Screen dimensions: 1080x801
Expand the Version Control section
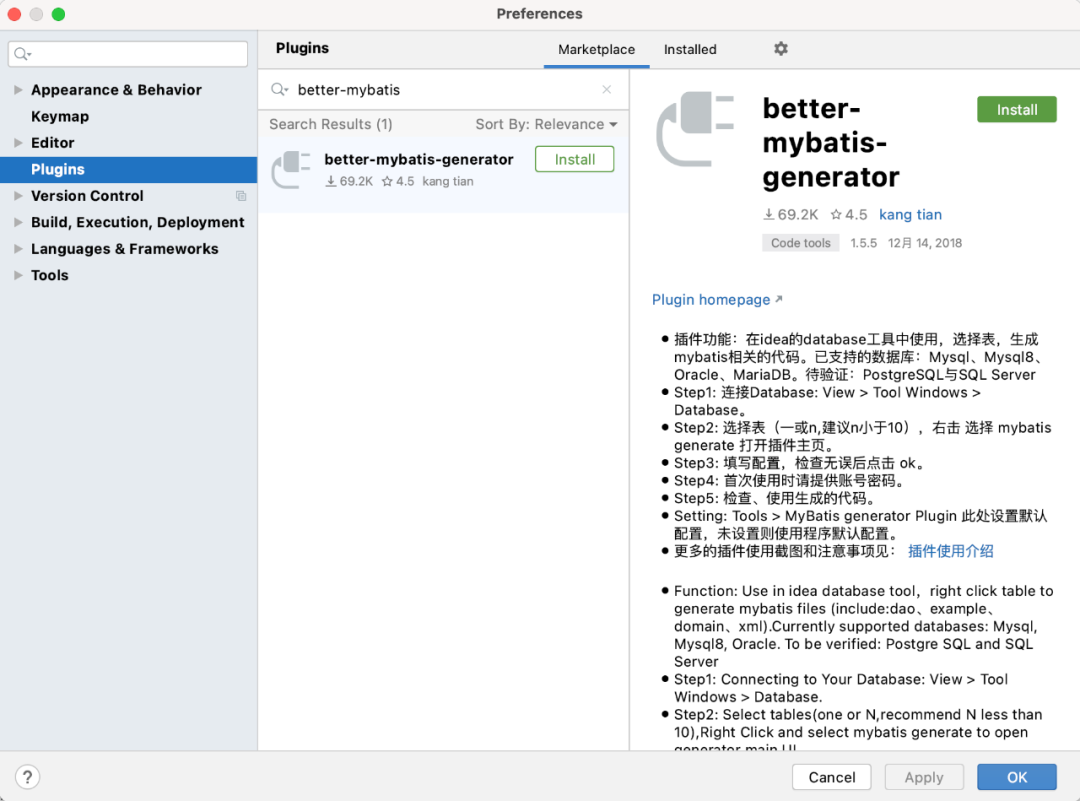18,196
